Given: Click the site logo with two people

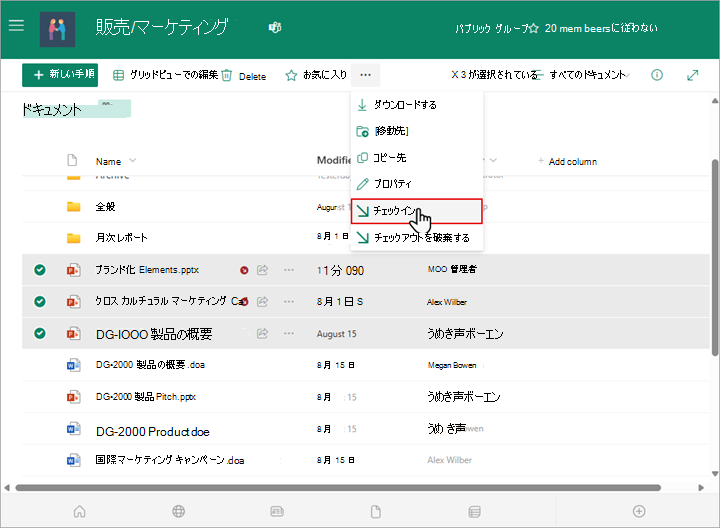Looking at the screenshot, I should [x=57, y=29].
